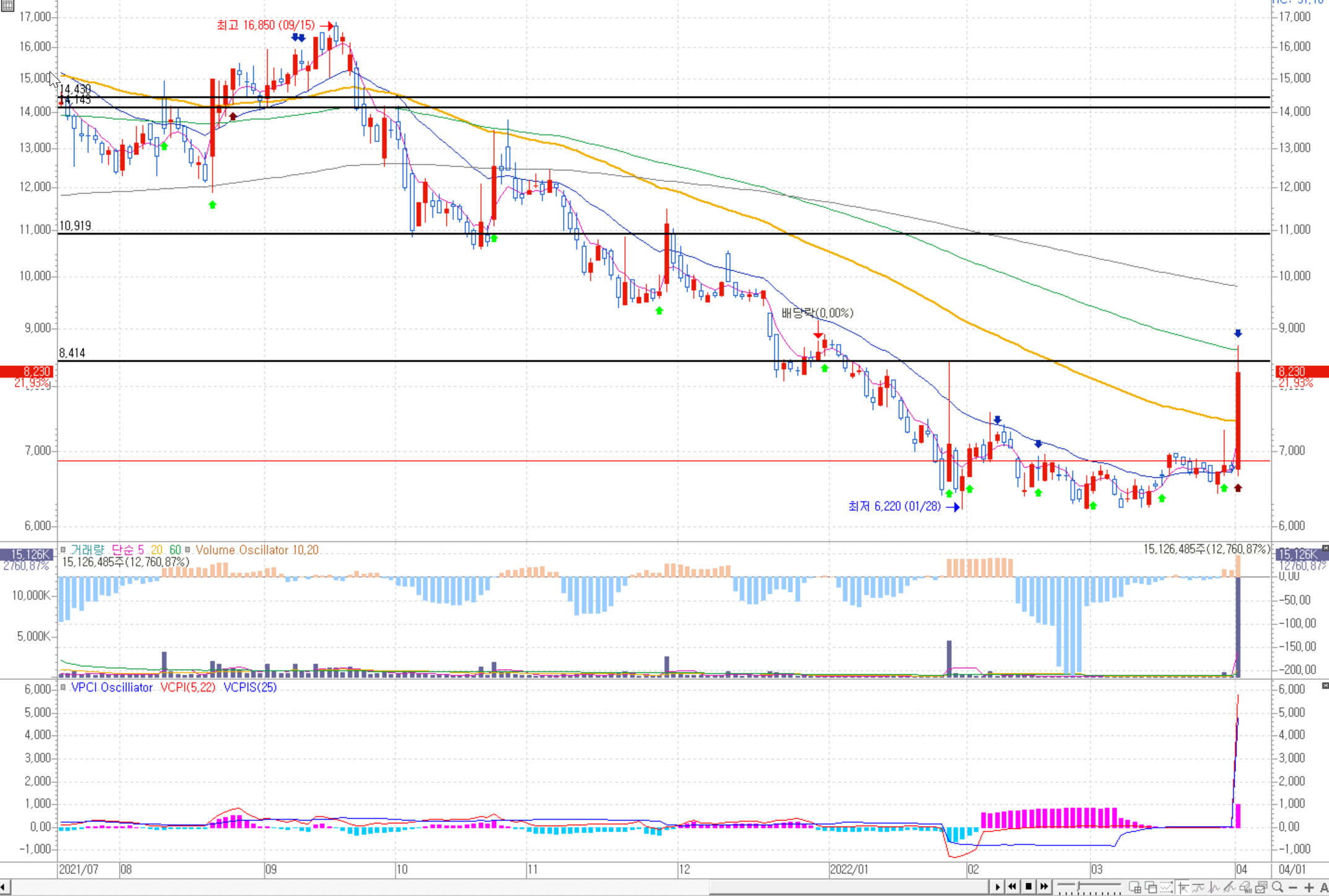This screenshot has height=896, width=1329.
Task: Click the gray square before Volume Oscillator label
Action: tap(188, 549)
